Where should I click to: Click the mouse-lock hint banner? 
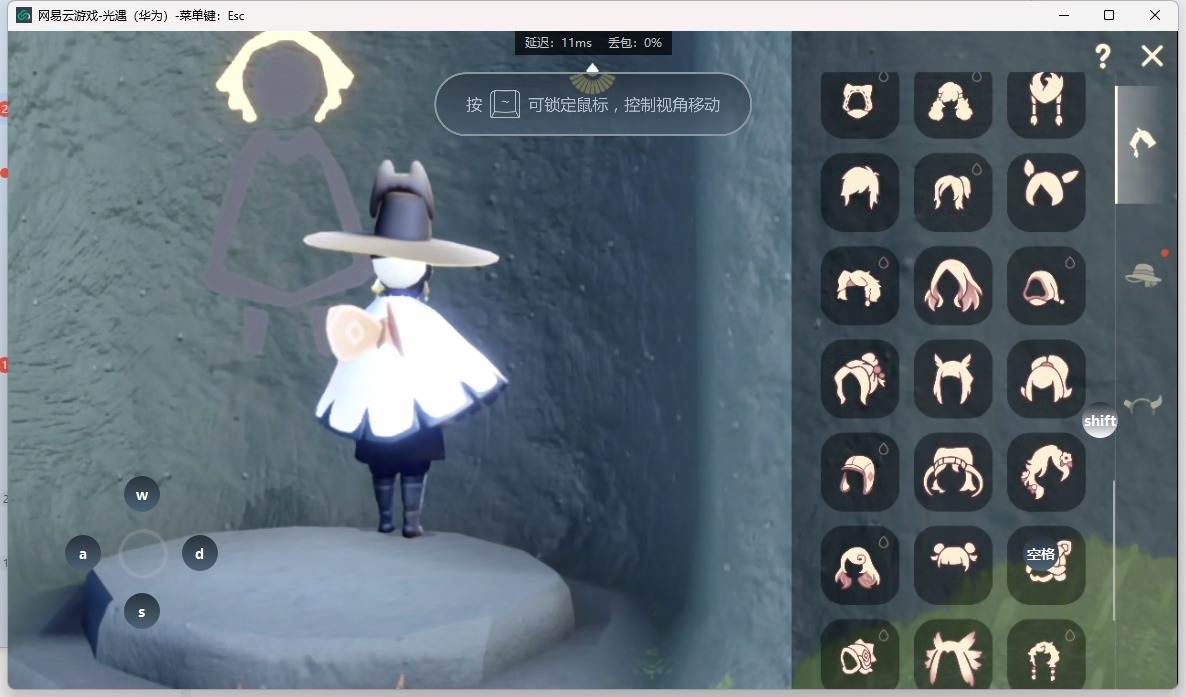[x=593, y=104]
